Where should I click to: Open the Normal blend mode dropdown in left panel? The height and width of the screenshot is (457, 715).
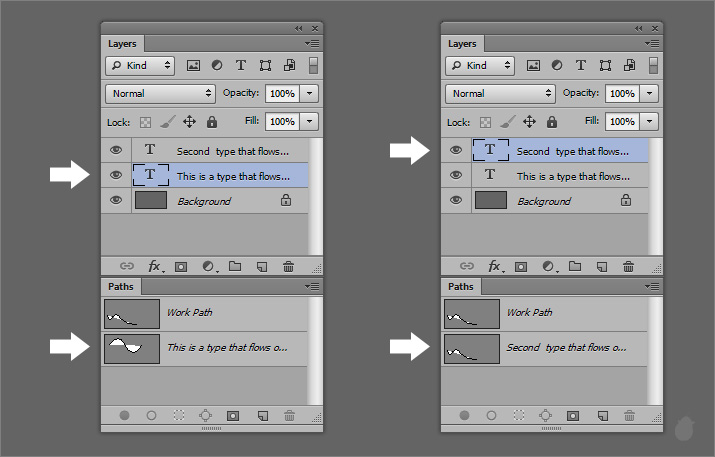coord(160,93)
